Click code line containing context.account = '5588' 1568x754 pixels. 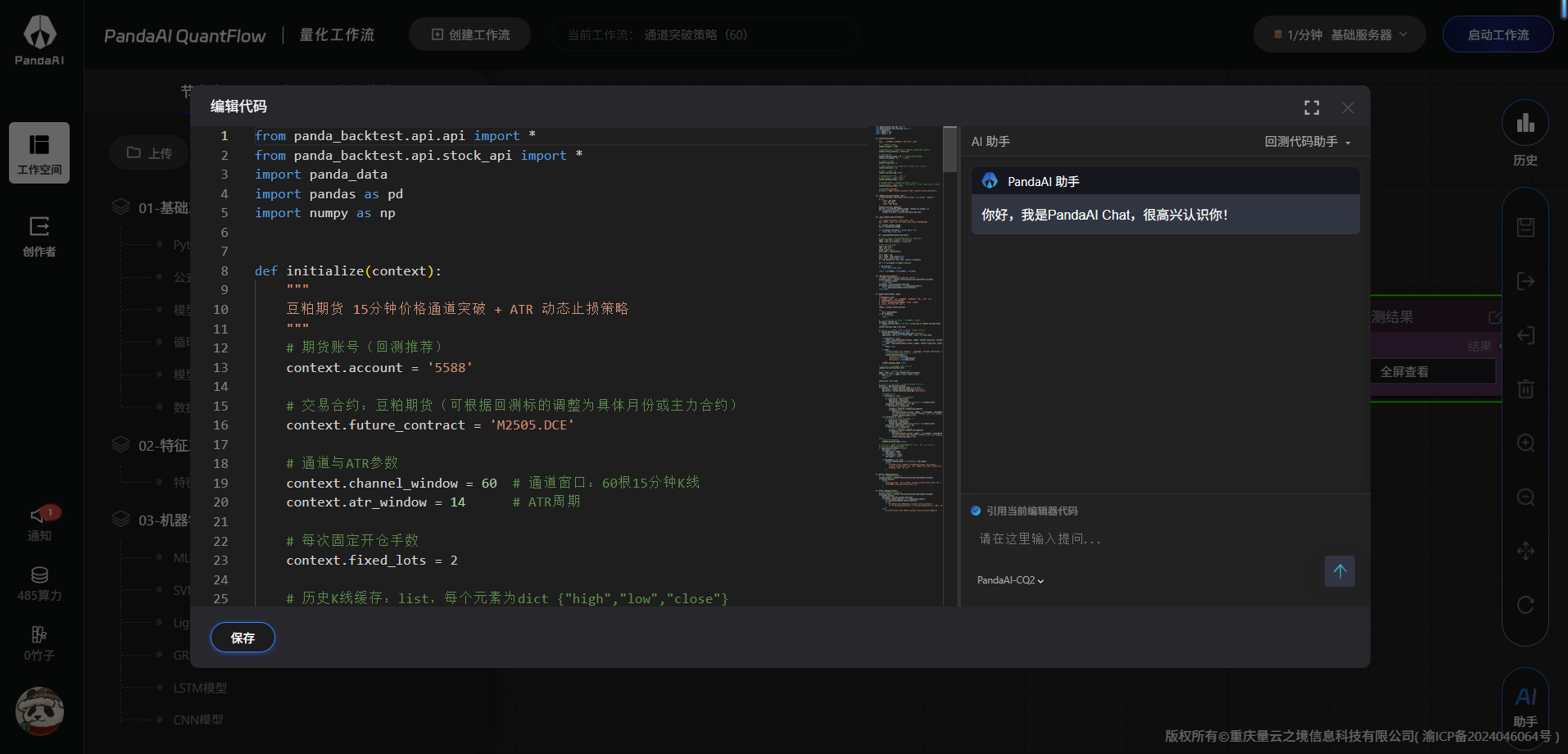(379, 368)
